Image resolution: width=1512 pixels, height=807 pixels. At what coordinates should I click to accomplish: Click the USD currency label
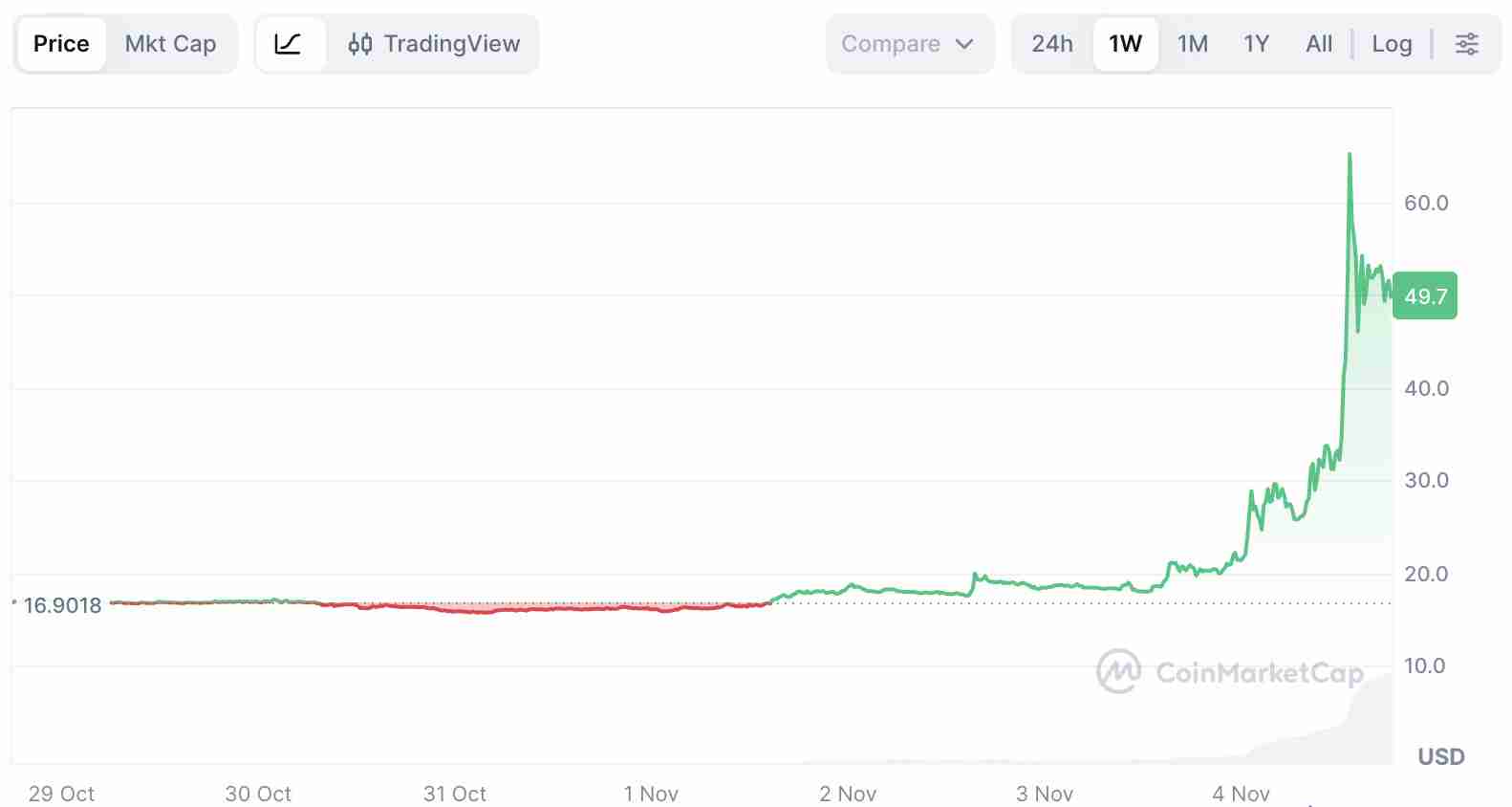pyautogui.click(x=1441, y=756)
